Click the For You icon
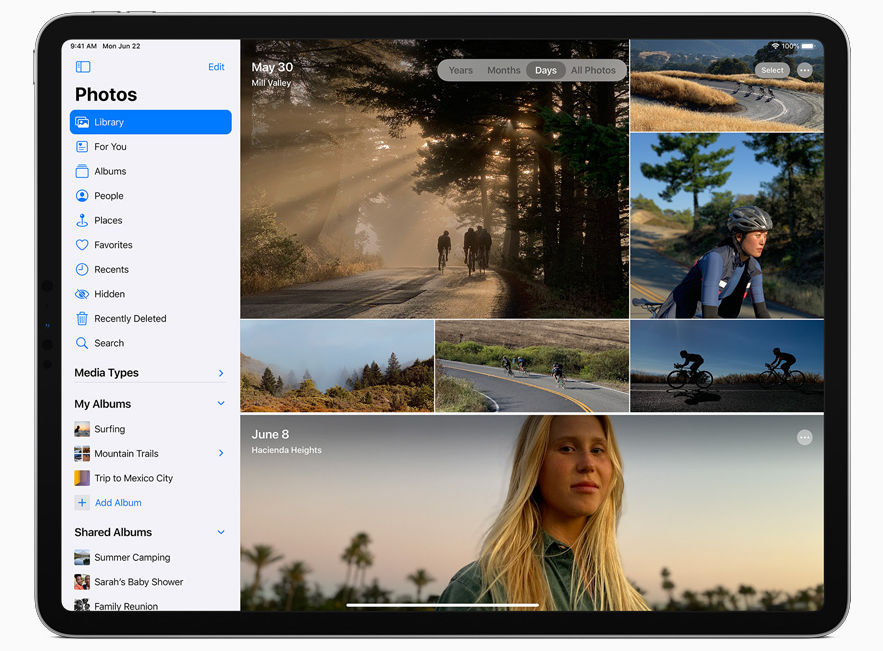Image resolution: width=883 pixels, height=651 pixels. pyautogui.click(x=82, y=147)
